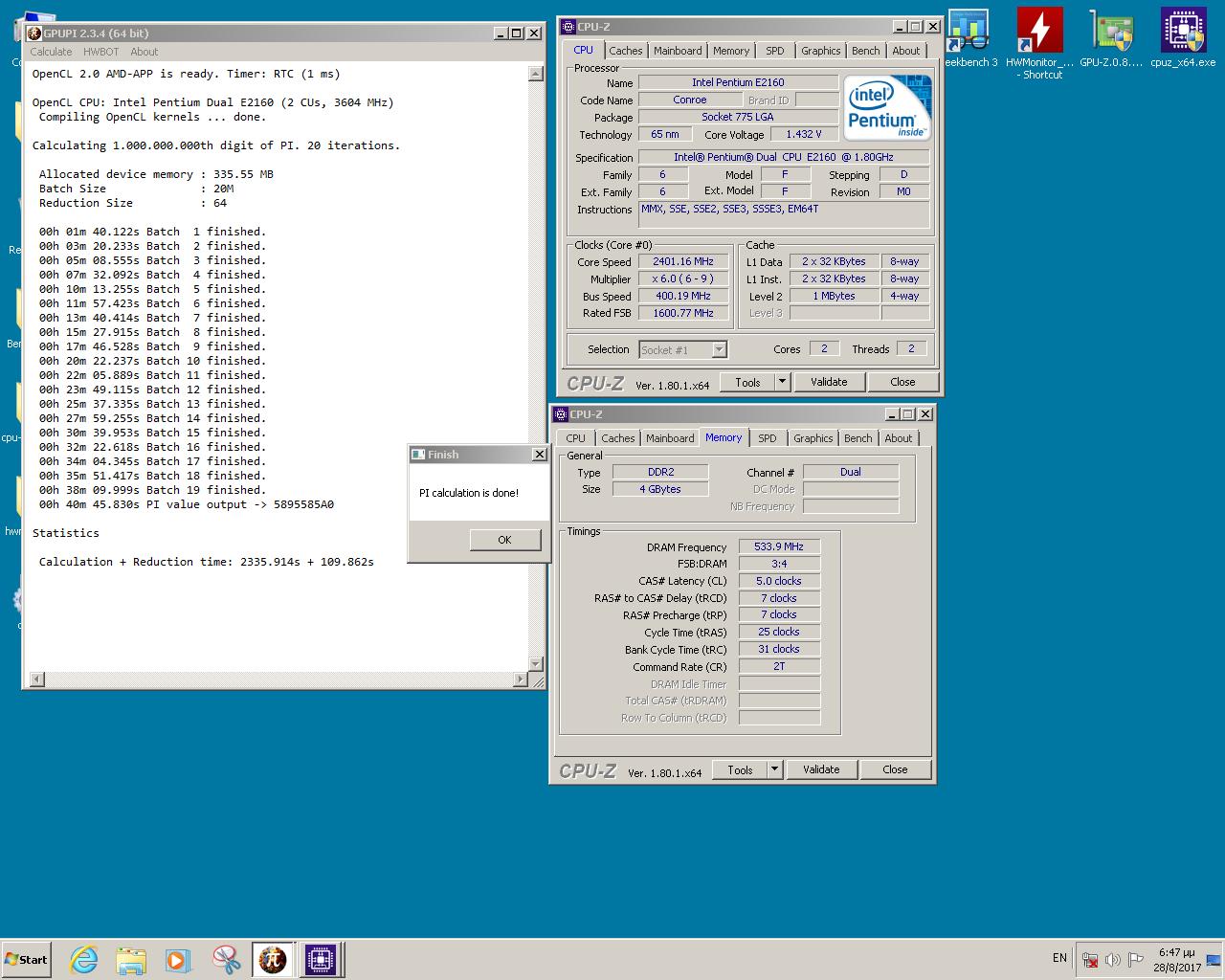This screenshot has height=980, width=1225.
Task: Click the PI value output line
Action: point(187,504)
